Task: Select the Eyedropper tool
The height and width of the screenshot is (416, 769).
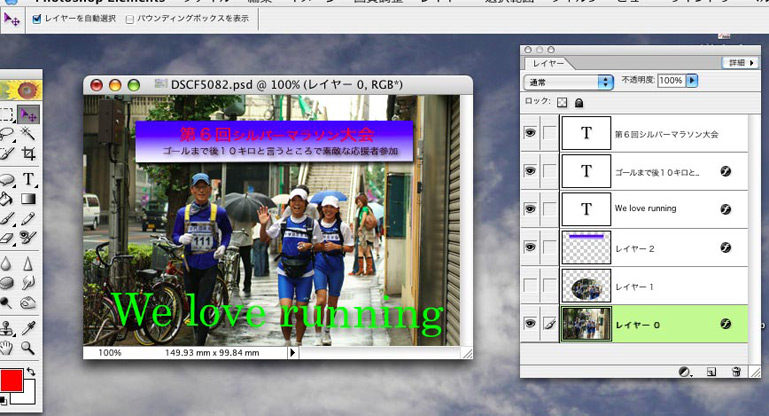Action: [x=28, y=328]
